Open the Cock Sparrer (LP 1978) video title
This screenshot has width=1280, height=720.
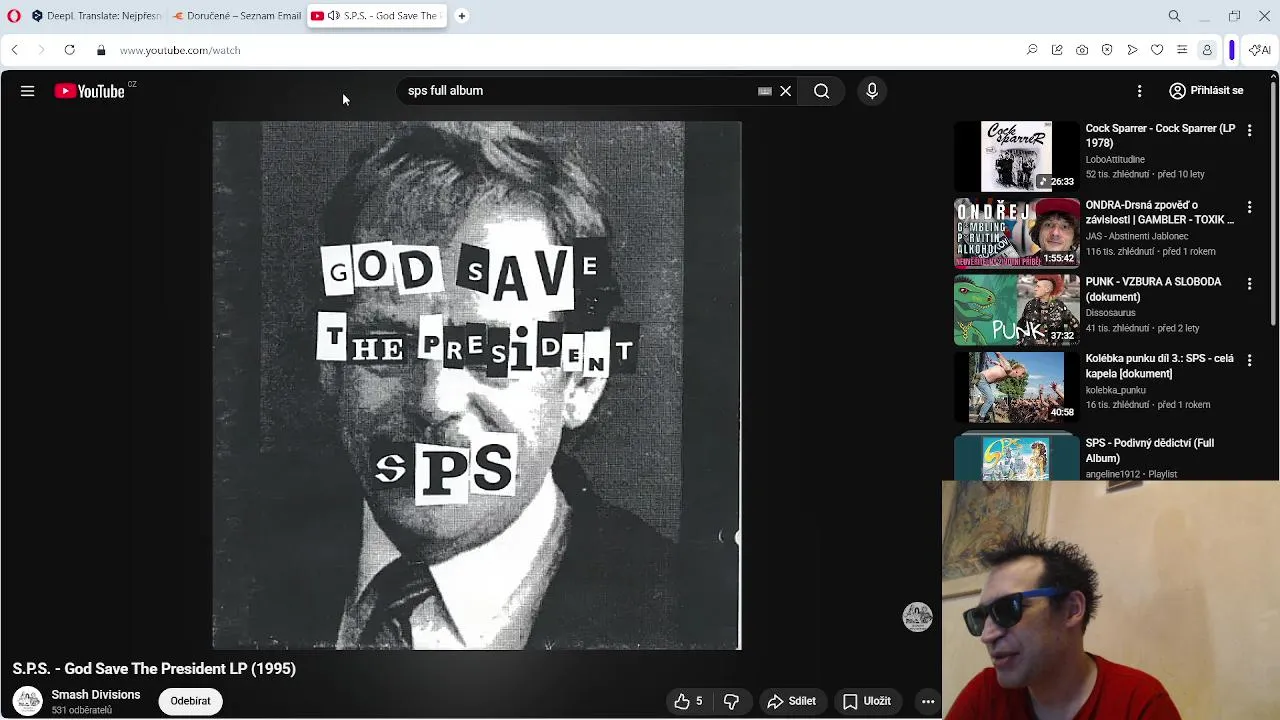(1160, 136)
